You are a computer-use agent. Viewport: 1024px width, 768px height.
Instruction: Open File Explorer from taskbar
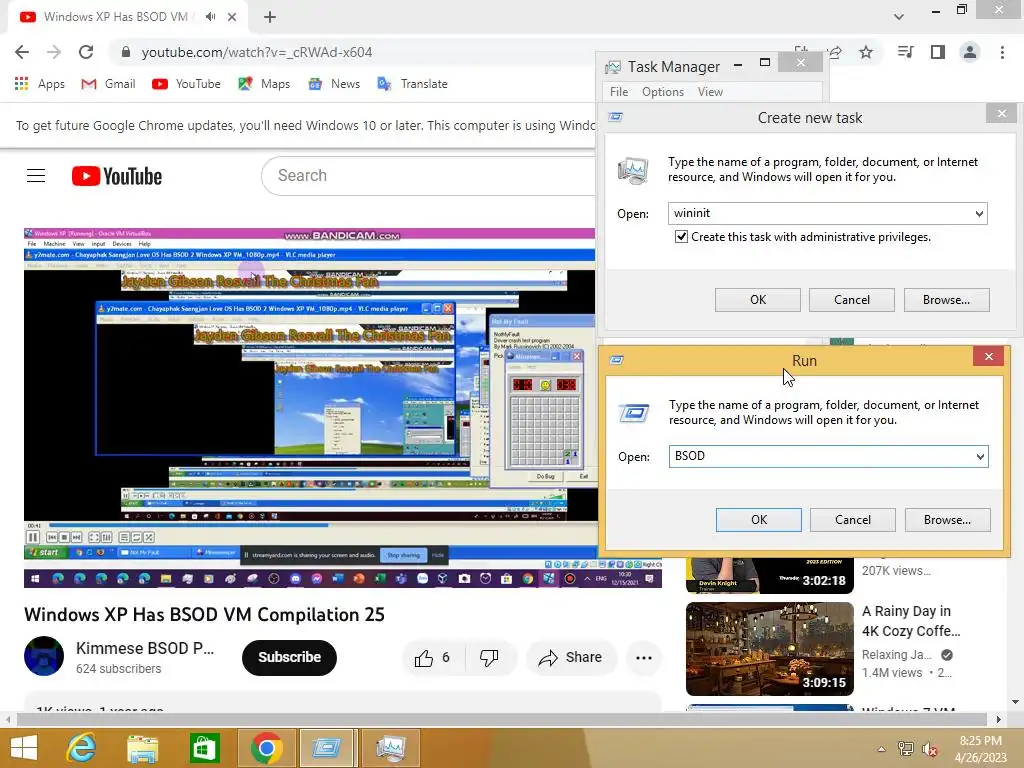(142, 748)
